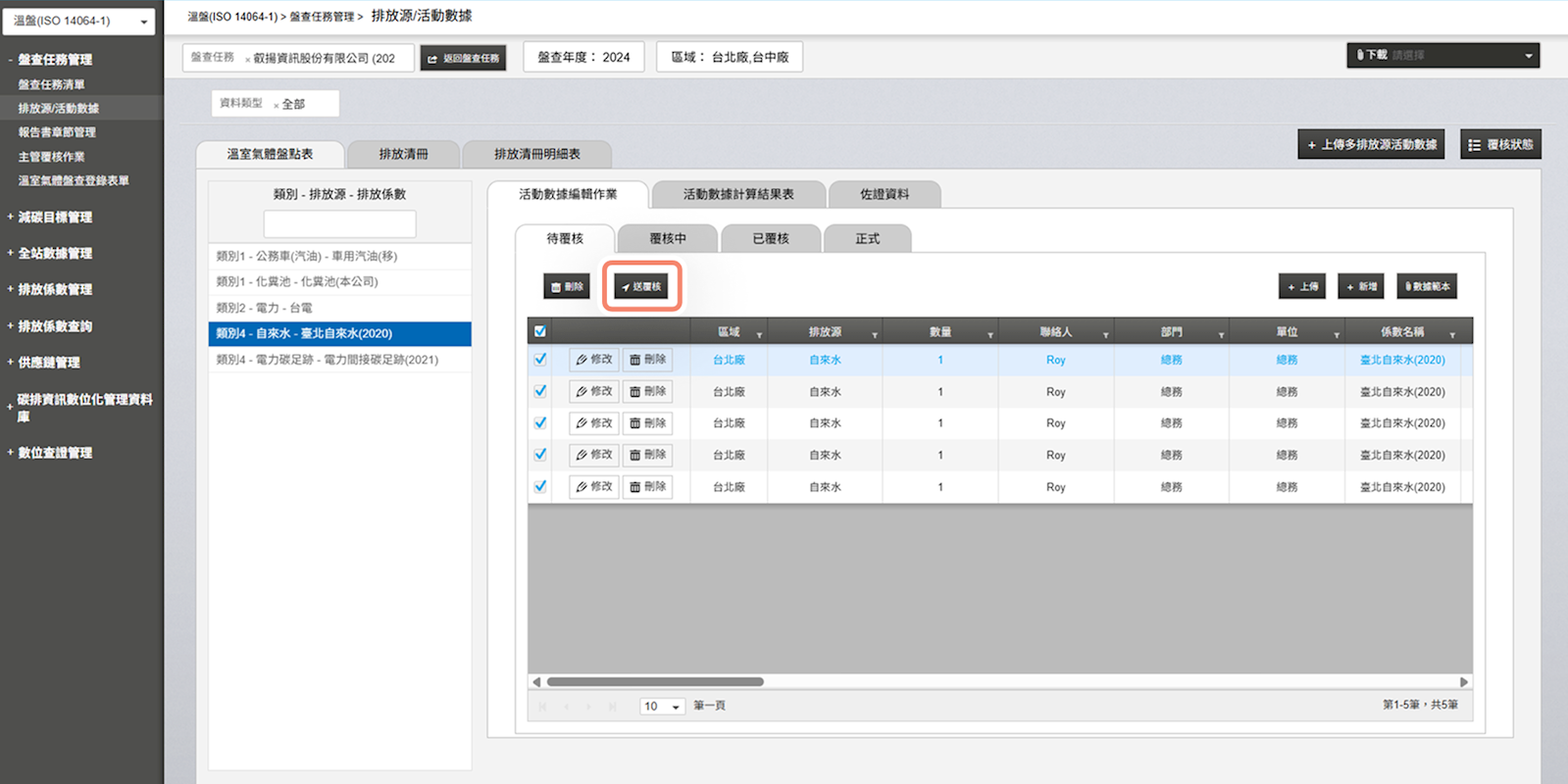The width and height of the screenshot is (1568, 784).
Task: Expand 減碳目標管理 in the sidebar
Action: tap(55, 218)
